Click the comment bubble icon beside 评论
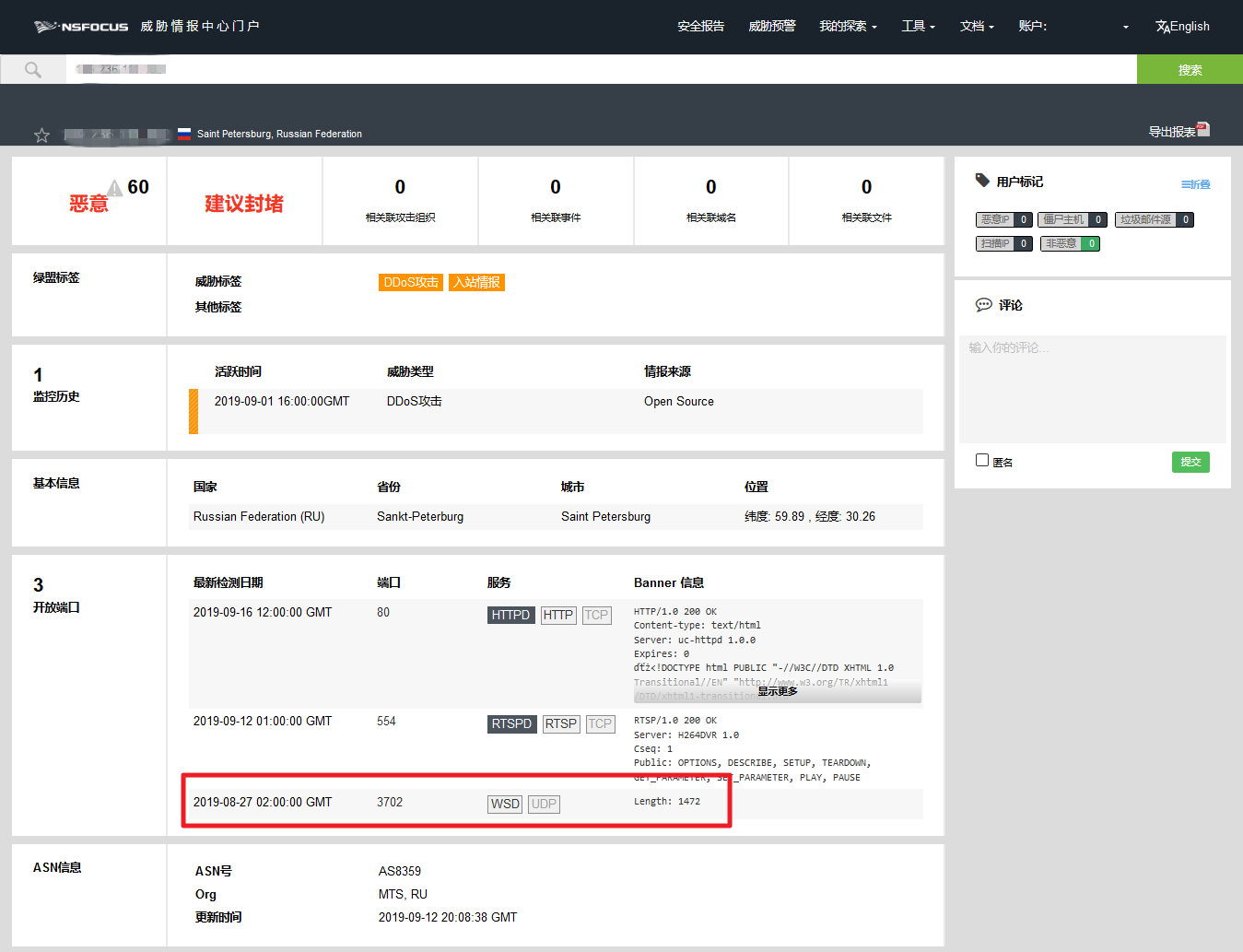 point(983,305)
